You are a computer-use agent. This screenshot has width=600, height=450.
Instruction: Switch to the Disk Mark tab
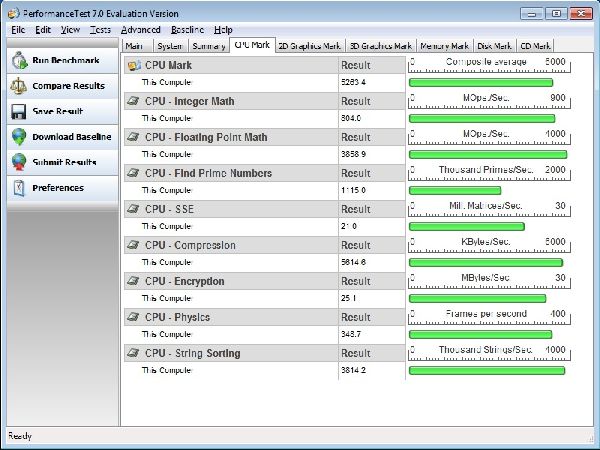[x=494, y=45]
